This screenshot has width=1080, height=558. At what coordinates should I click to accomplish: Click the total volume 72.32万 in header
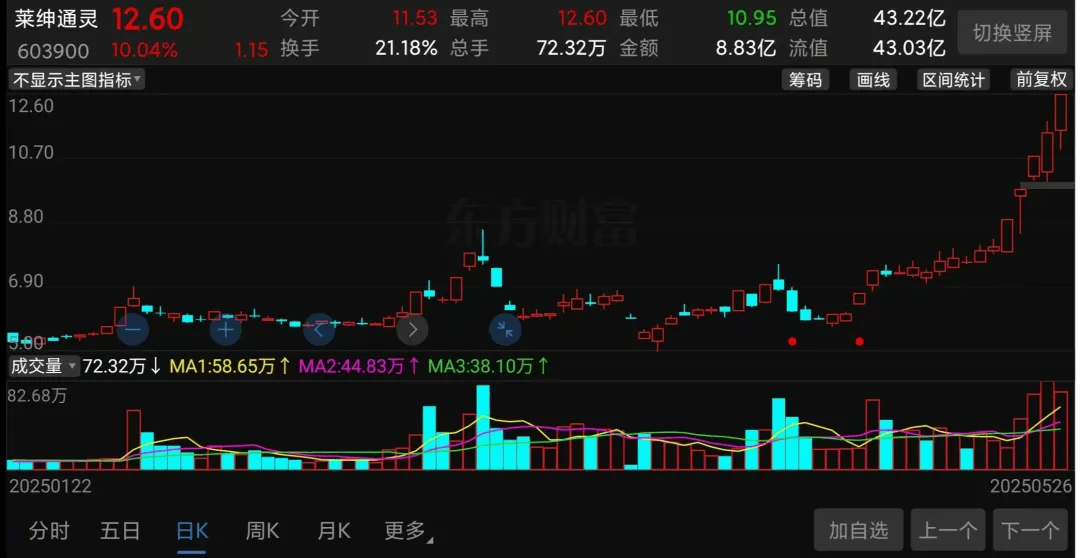tap(571, 48)
